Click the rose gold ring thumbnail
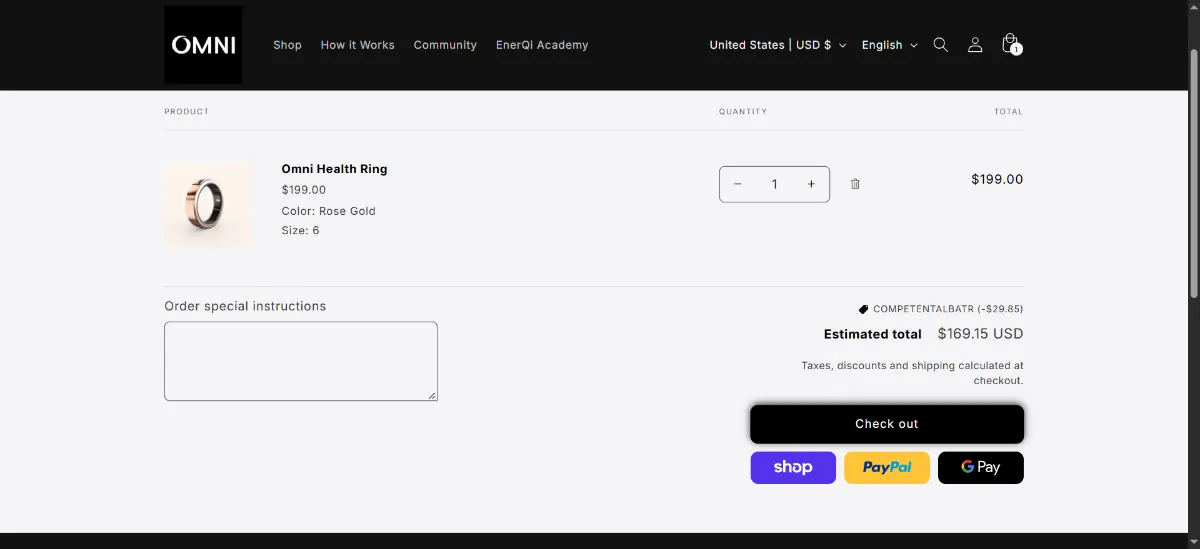Screen dimensions: 1200x549 208,205
